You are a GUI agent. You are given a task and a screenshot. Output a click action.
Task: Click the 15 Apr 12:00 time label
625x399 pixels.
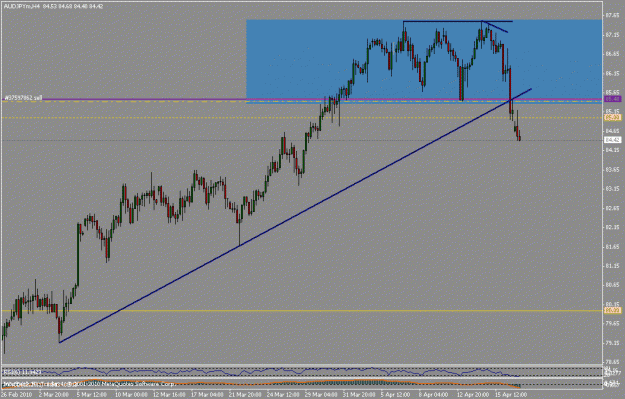(x=511, y=395)
